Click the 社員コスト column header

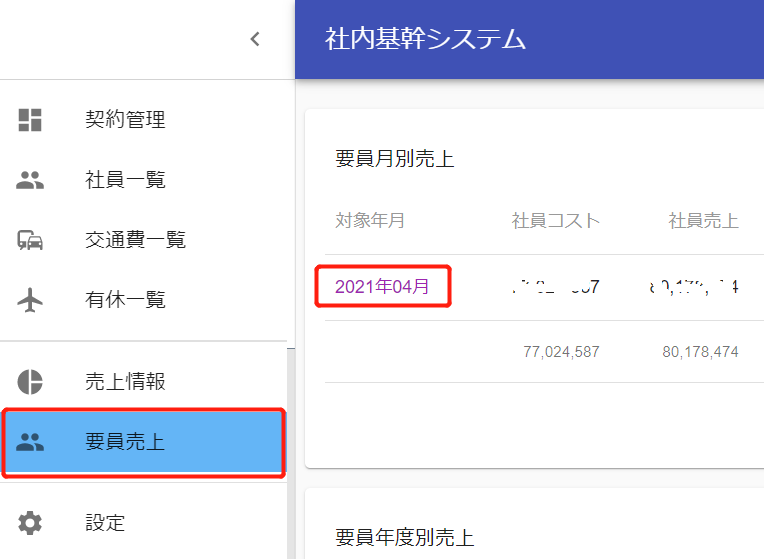pyautogui.click(x=556, y=221)
